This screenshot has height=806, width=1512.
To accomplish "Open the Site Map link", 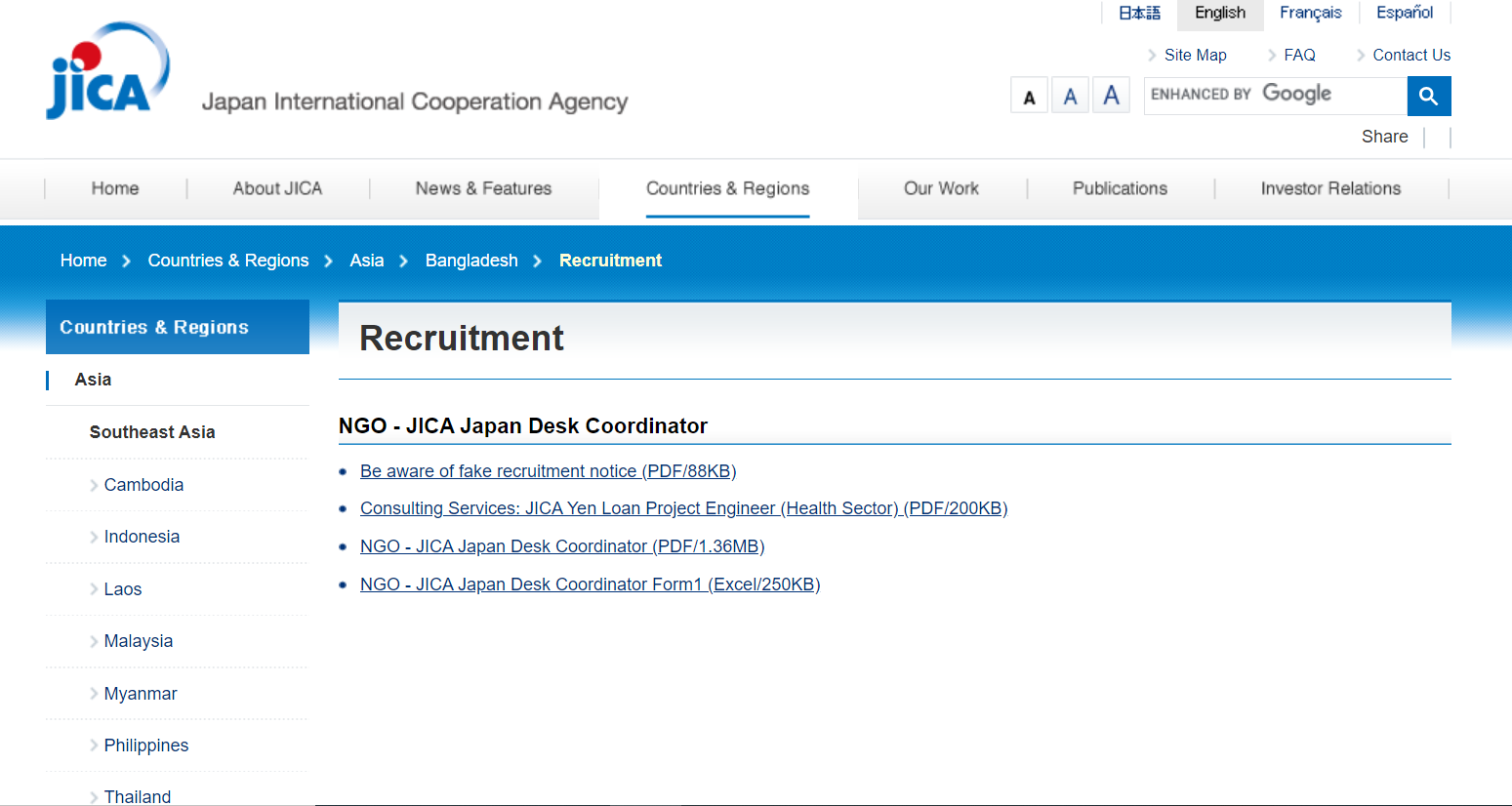I will click(1195, 55).
